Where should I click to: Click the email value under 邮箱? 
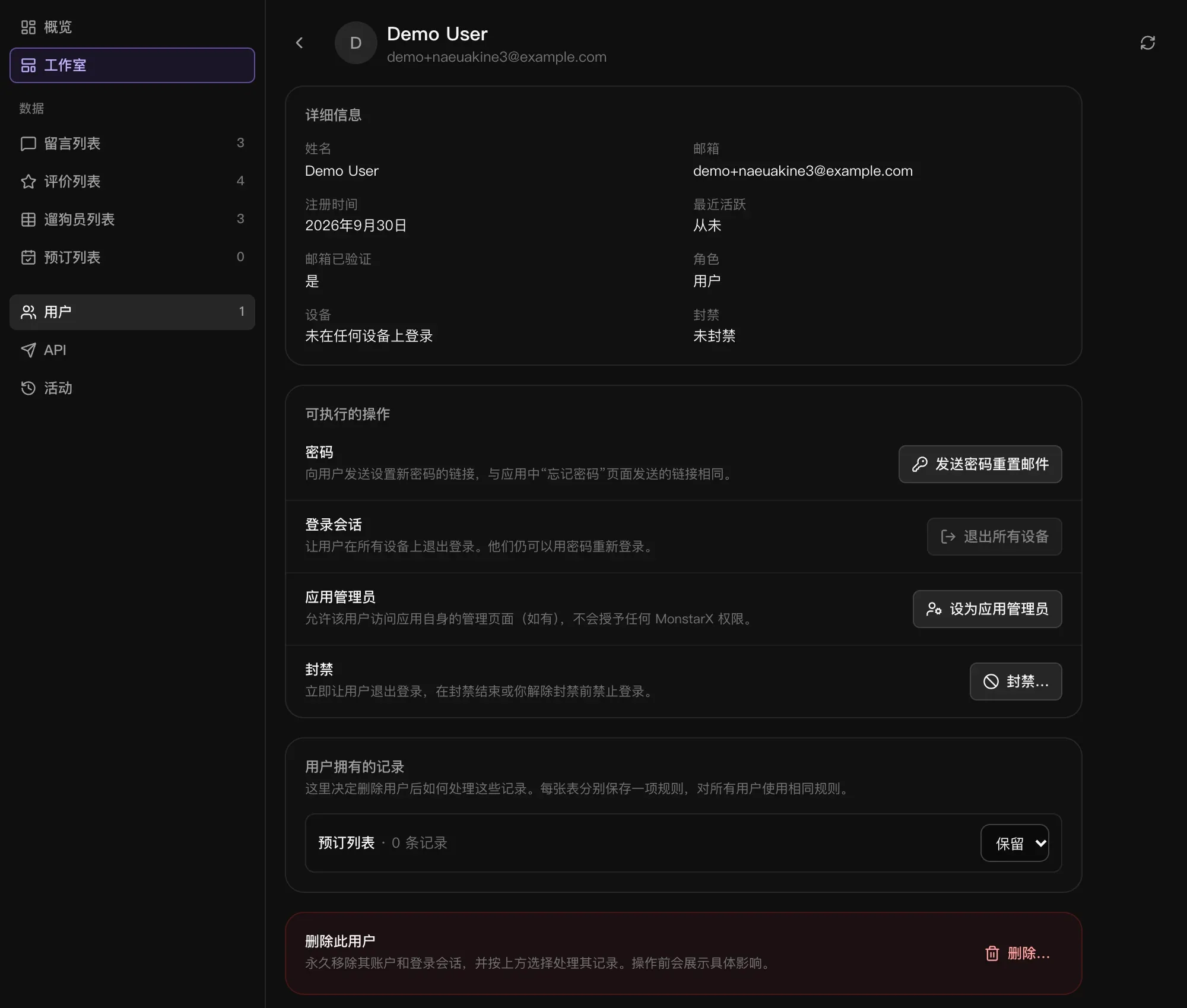pyautogui.click(x=803, y=171)
